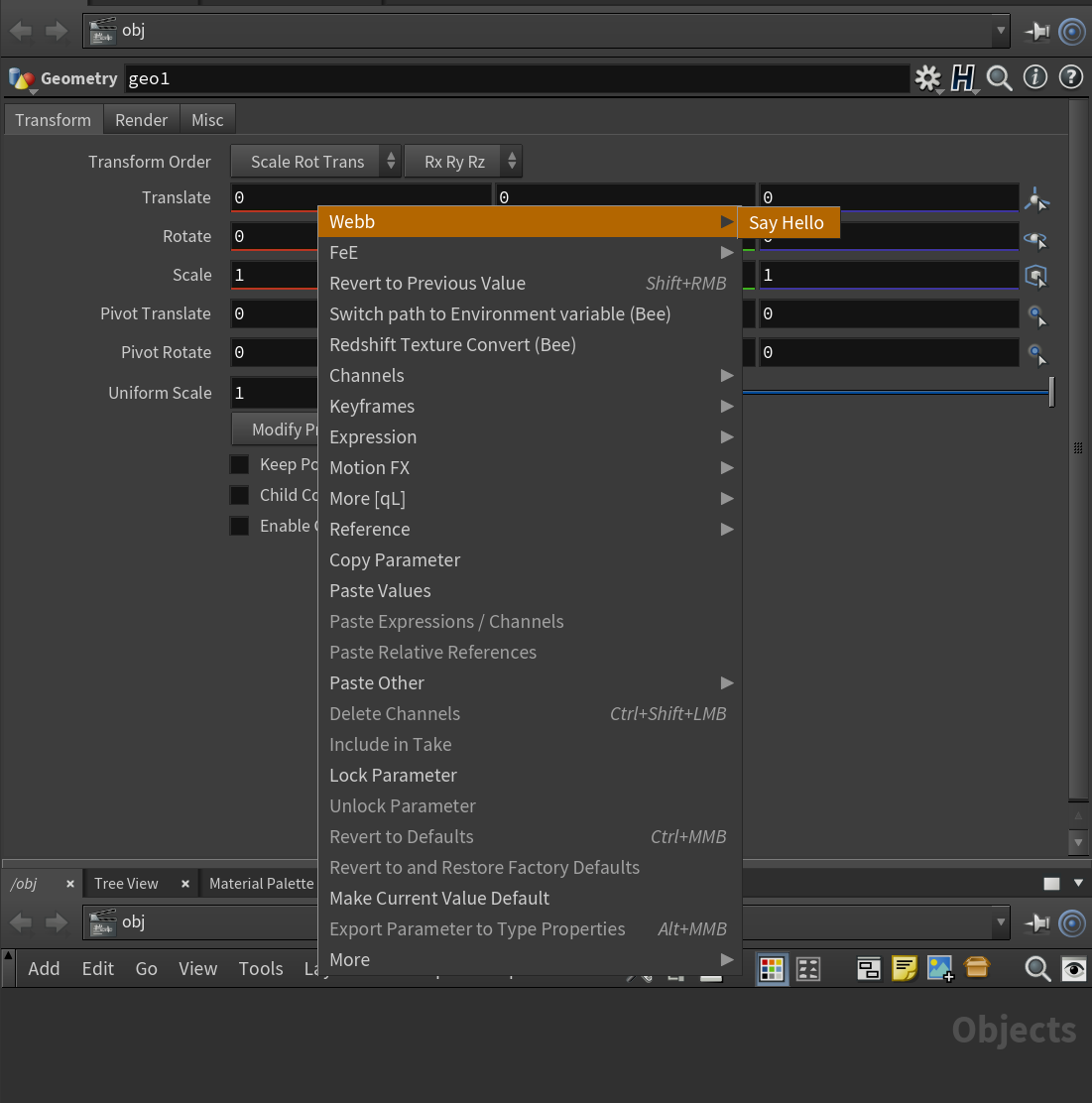Image resolution: width=1092 pixels, height=1103 pixels.
Task: Select Copy Parameter menu item
Action: coord(531,560)
